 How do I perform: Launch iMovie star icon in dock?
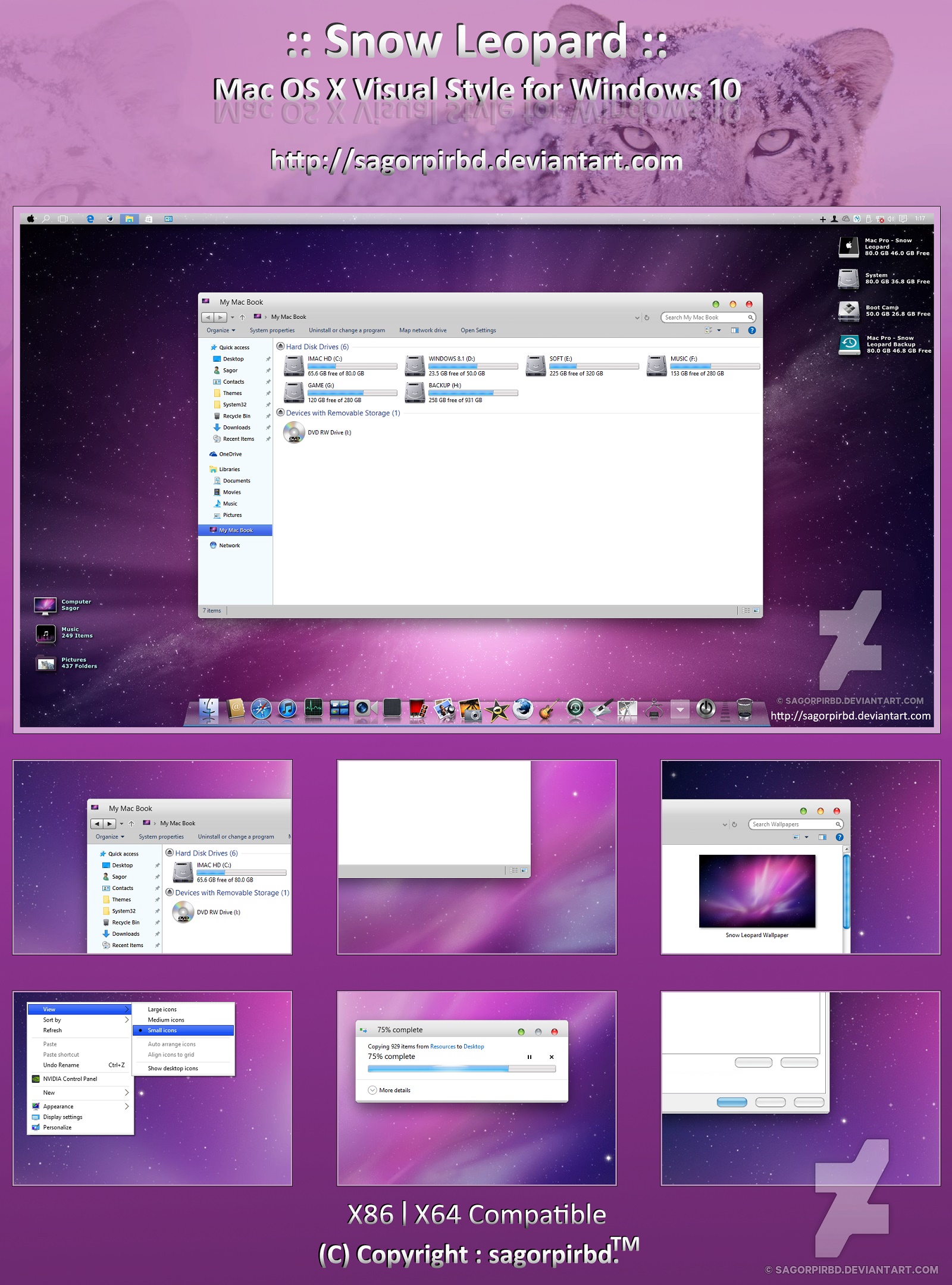click(x=497, y=710)
